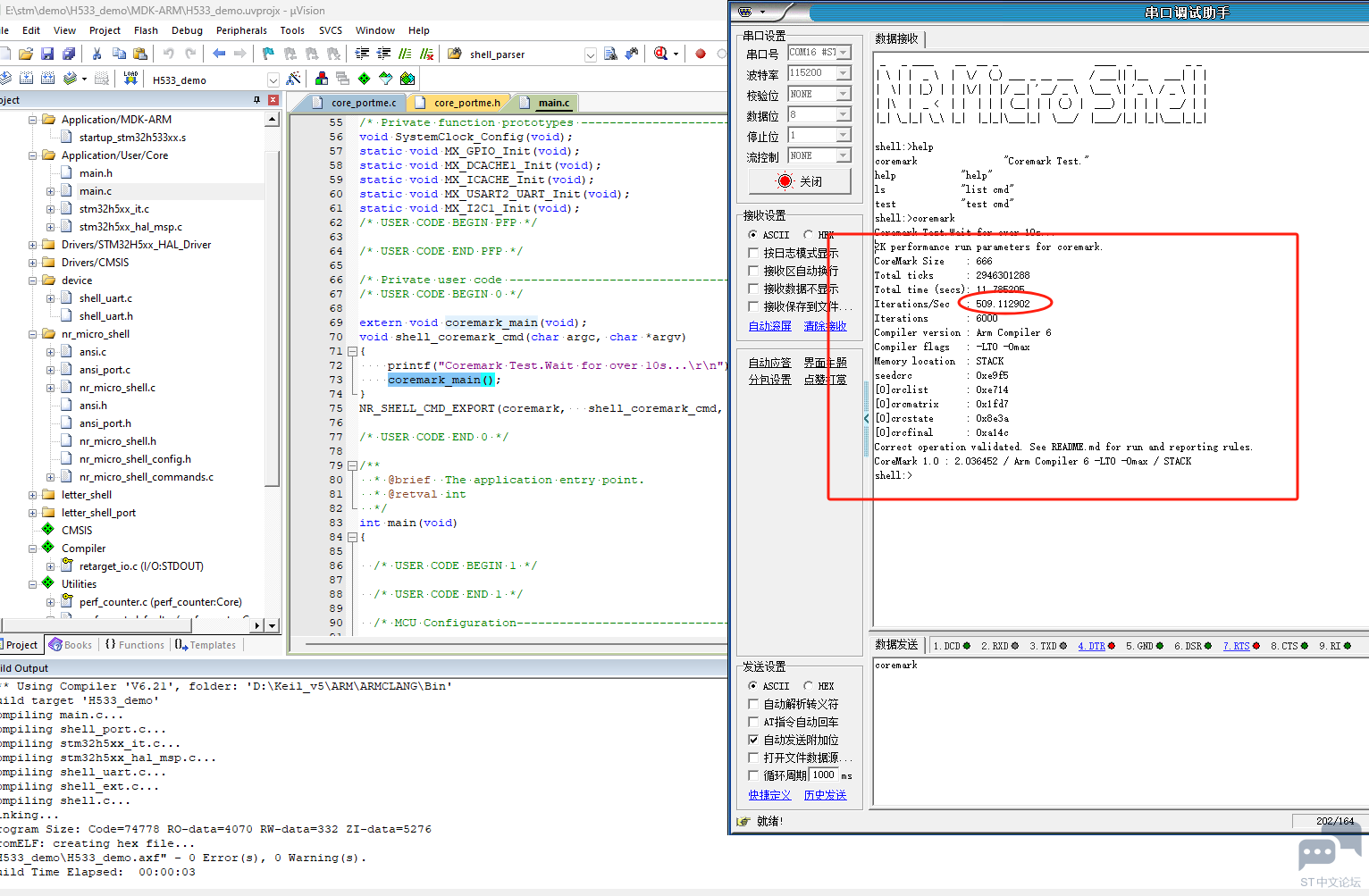
Task: Enable the 循环周期 checkbox
Action: click(753, 775)
